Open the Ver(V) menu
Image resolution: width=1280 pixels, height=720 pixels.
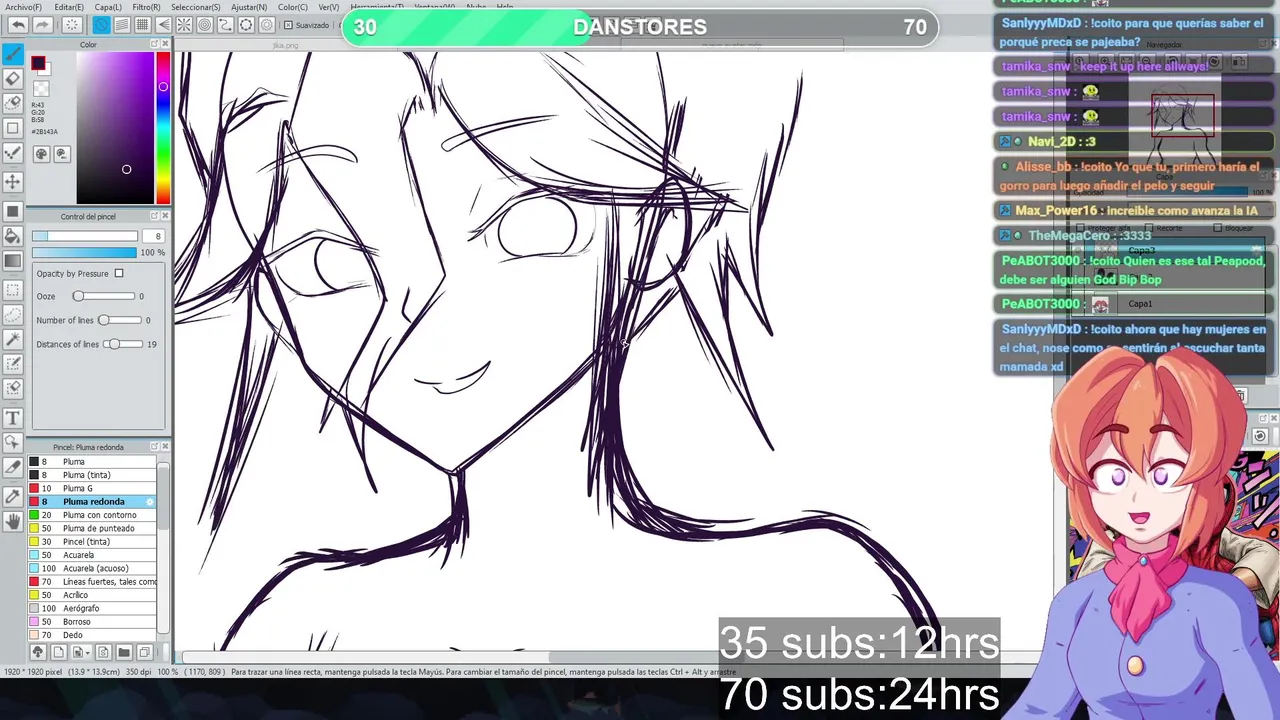pos(328,7)
